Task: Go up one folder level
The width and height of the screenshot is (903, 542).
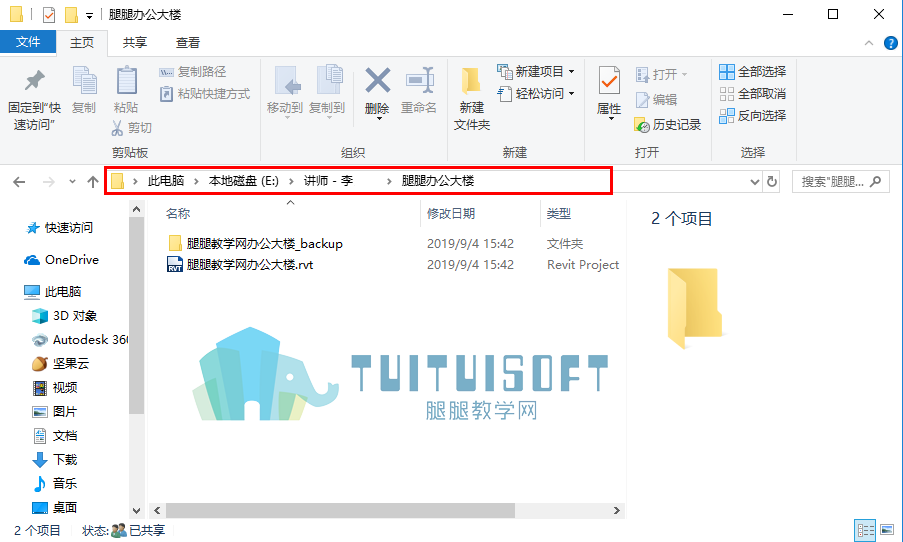Action: pyautogui.click(x=93, y=182)
